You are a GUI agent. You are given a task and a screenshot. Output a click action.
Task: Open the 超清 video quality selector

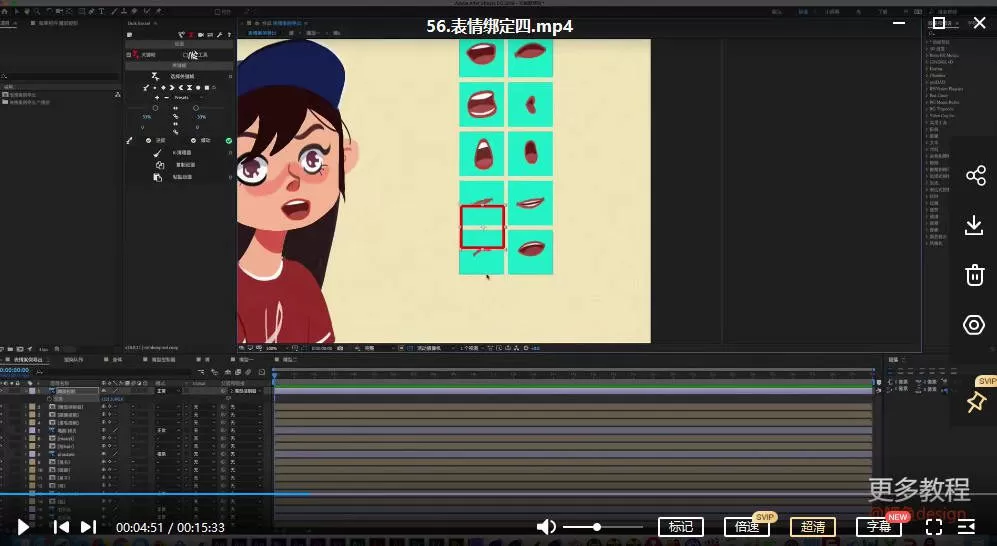(x=813, y=526)
